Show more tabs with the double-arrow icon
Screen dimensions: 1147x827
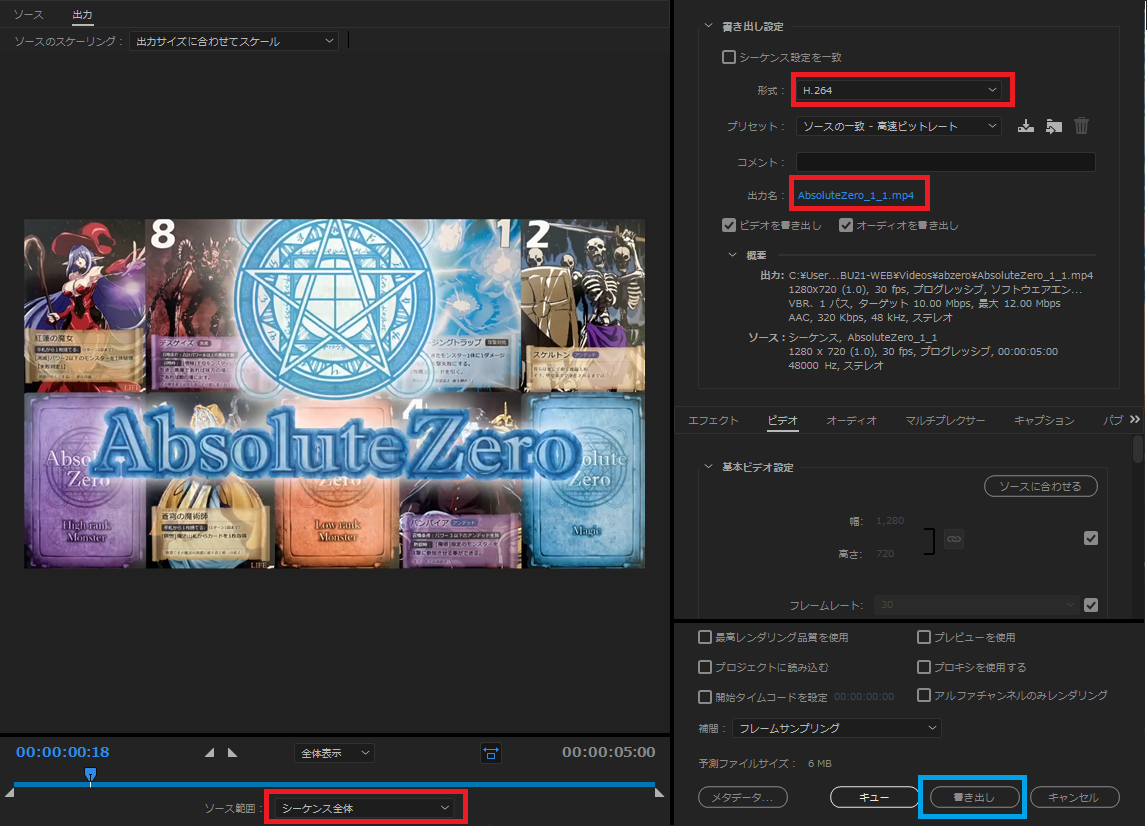pyautogui.click(x=1134, y=420)
